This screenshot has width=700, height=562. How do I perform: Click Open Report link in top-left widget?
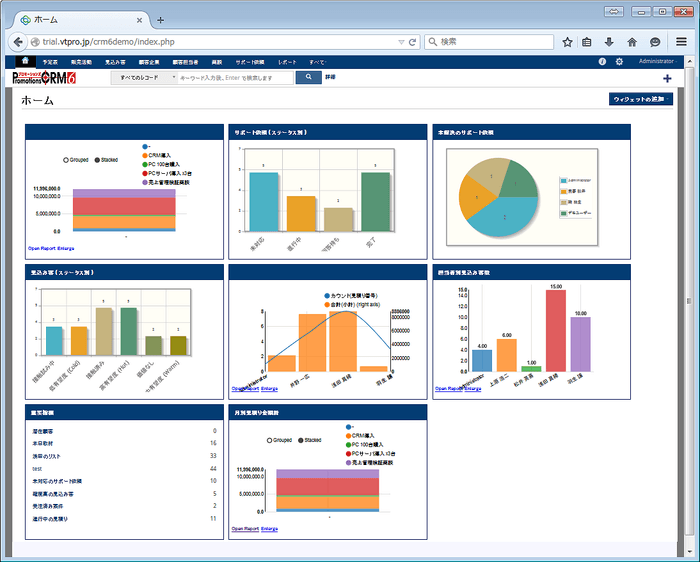point(42,245)
